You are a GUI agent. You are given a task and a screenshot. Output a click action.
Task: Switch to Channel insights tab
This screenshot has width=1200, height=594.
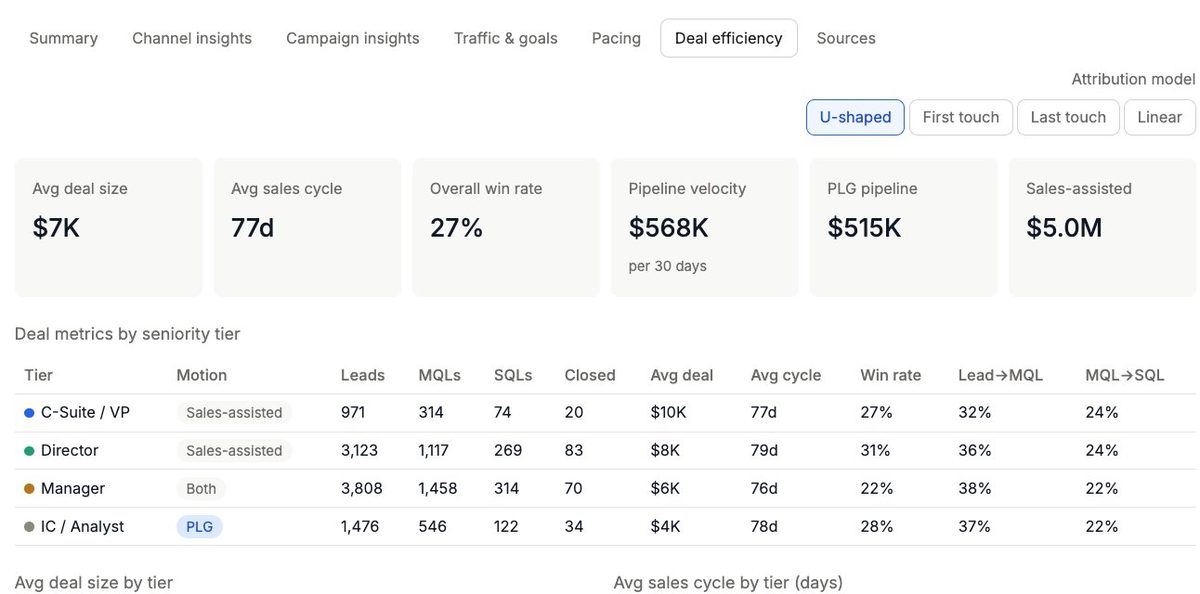pyautogui.click(x=192, y=38)
